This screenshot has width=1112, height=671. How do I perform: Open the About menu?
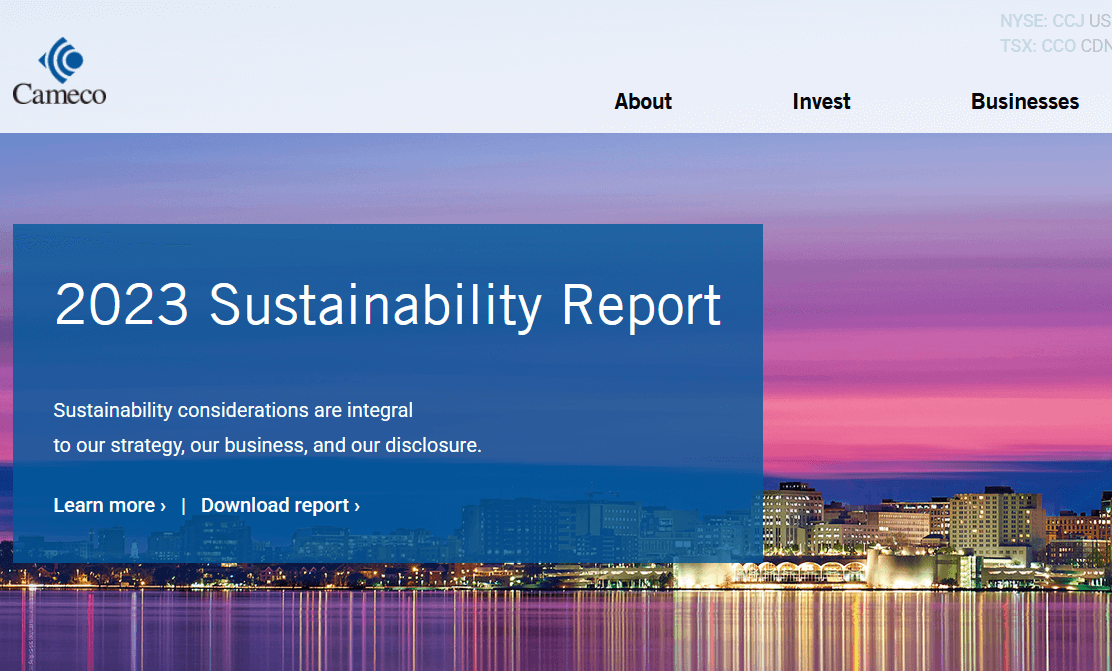click(643, 101)
